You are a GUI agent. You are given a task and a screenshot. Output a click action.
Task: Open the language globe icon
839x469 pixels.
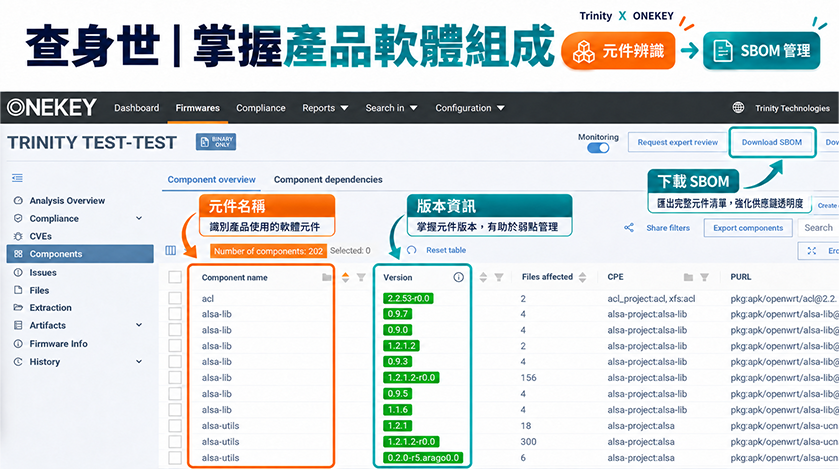pyautogui.click(x=738, y=107)
